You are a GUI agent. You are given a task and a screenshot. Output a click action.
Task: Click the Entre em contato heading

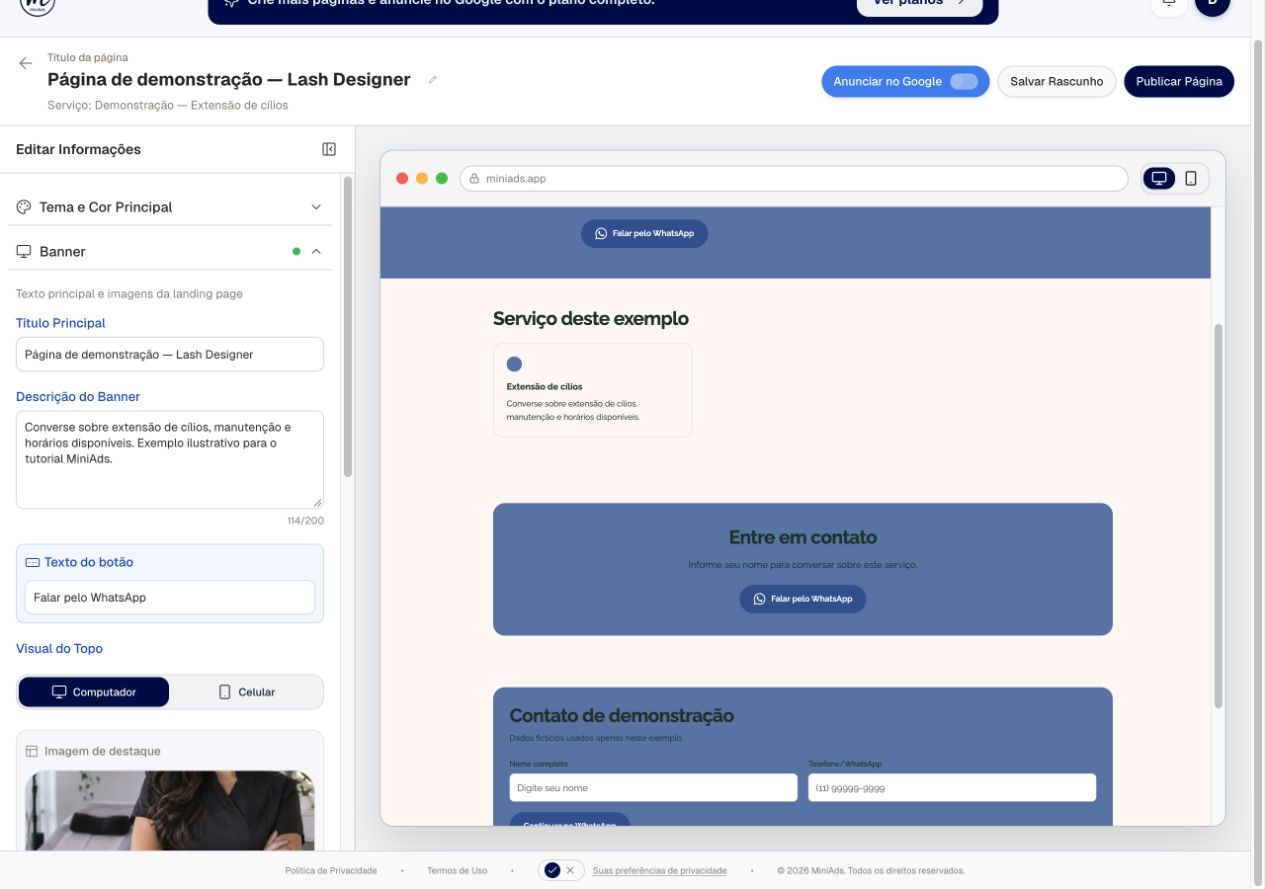(x=803, y=537)
